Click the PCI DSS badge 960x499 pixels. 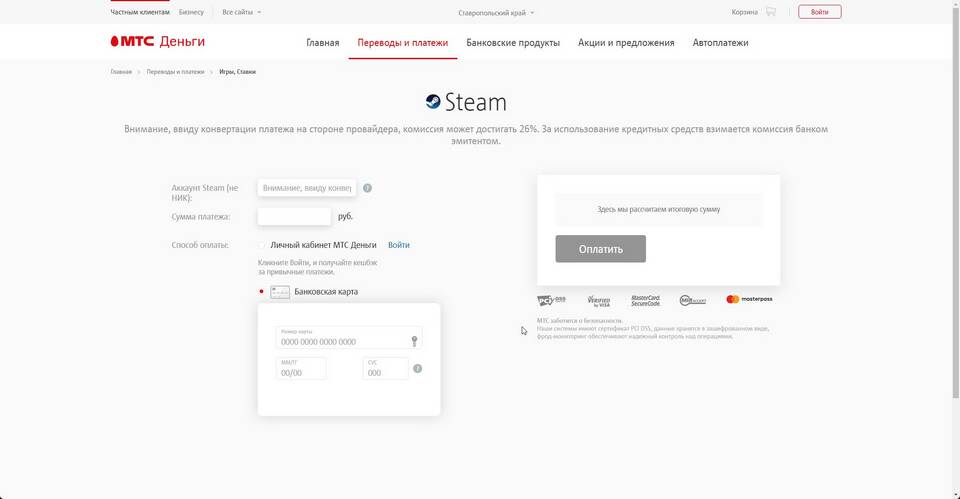(x=551, y=300)
